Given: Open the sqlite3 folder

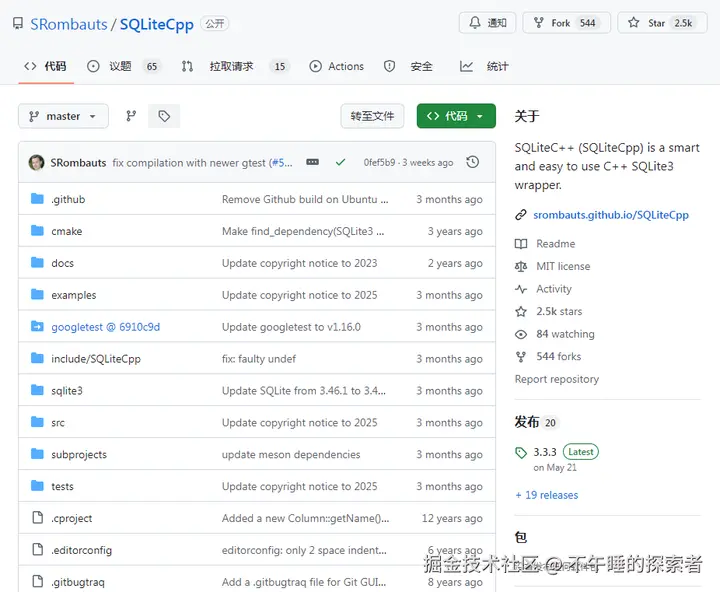Looking at the screenshot, I should click(x=67, y=391).
